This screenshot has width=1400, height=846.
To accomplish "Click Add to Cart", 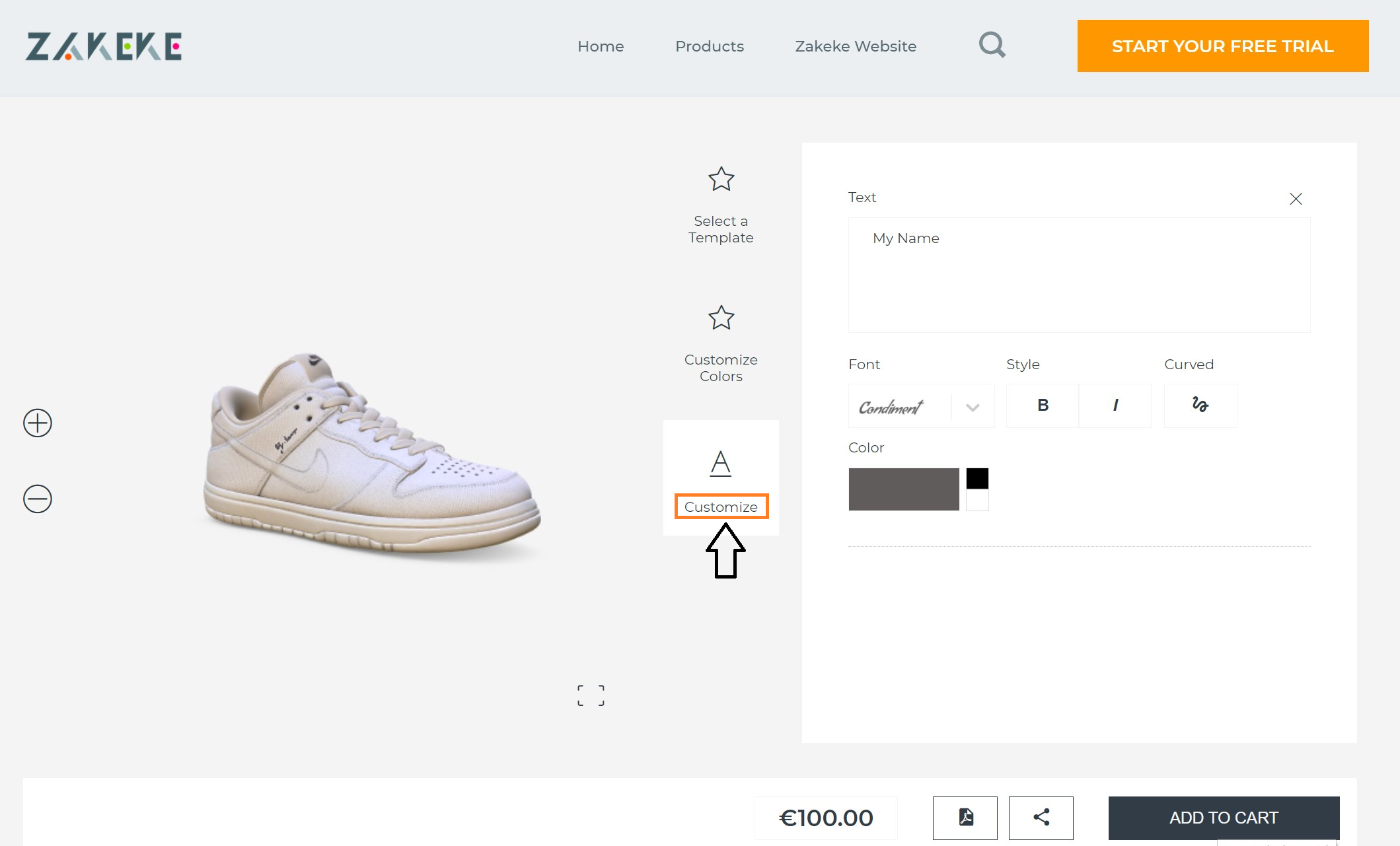I will 1224,818.
